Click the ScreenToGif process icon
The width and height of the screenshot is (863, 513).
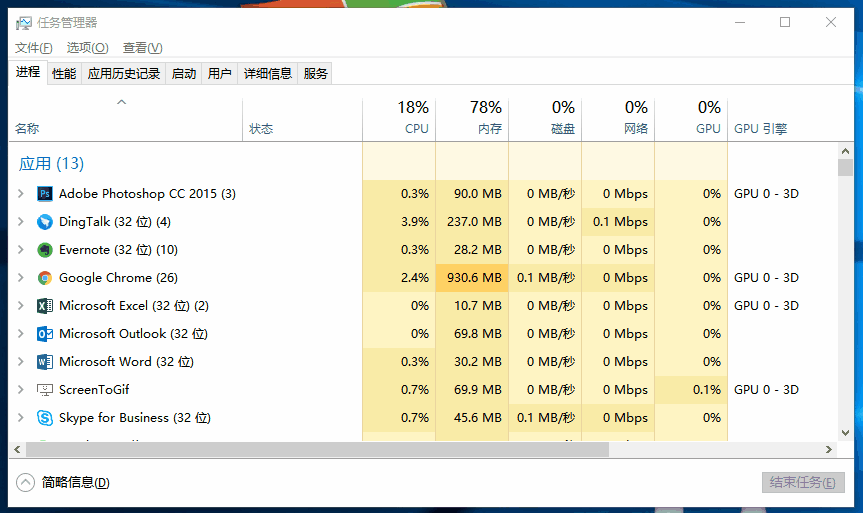click(45, 390)
